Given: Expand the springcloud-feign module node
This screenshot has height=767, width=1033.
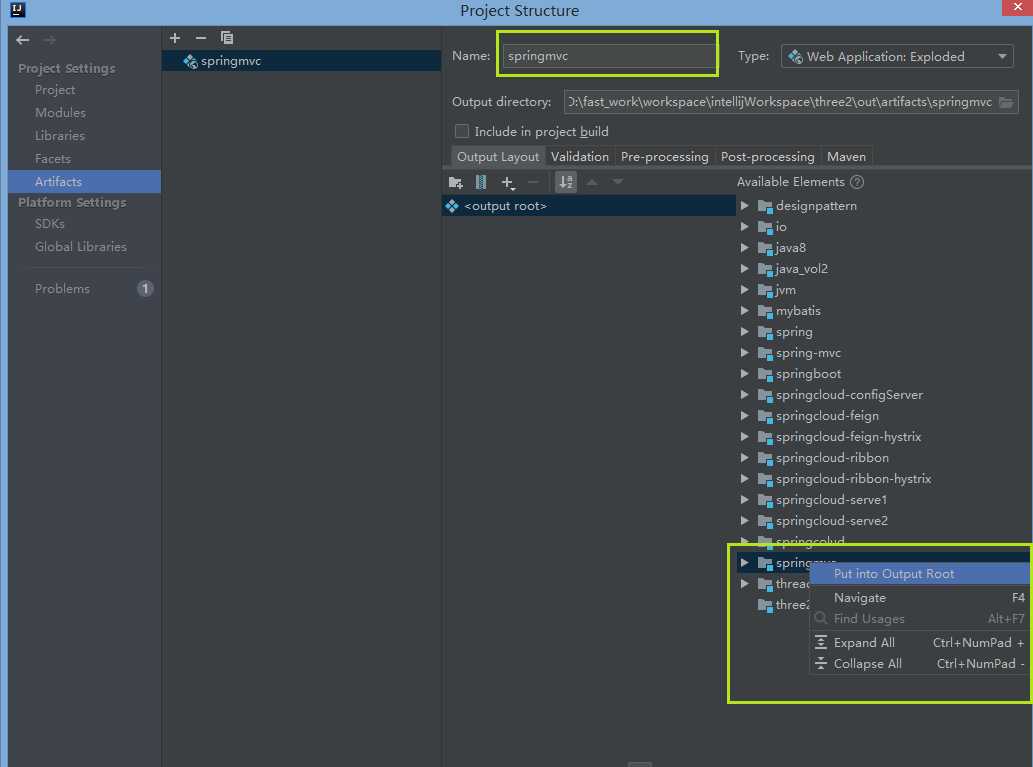Looking at the screenshot, I should tap(744, 416).
